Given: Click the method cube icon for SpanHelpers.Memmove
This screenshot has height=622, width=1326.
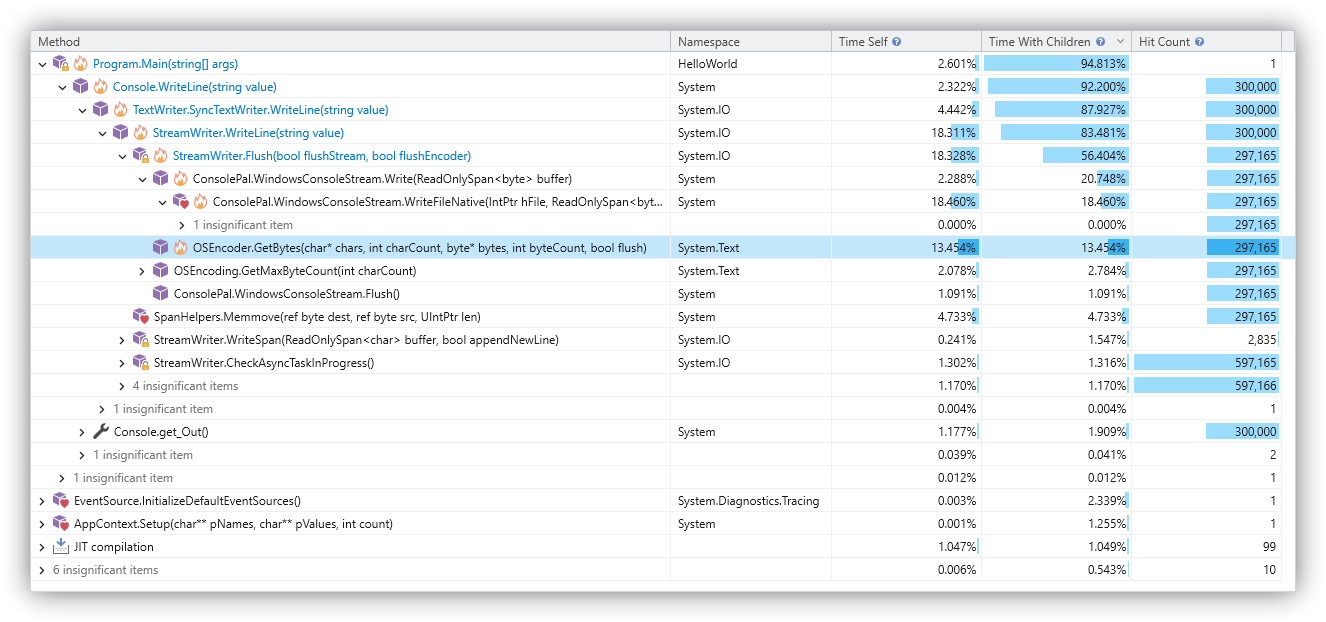Looking at the screenshot, I should [141, 317].
